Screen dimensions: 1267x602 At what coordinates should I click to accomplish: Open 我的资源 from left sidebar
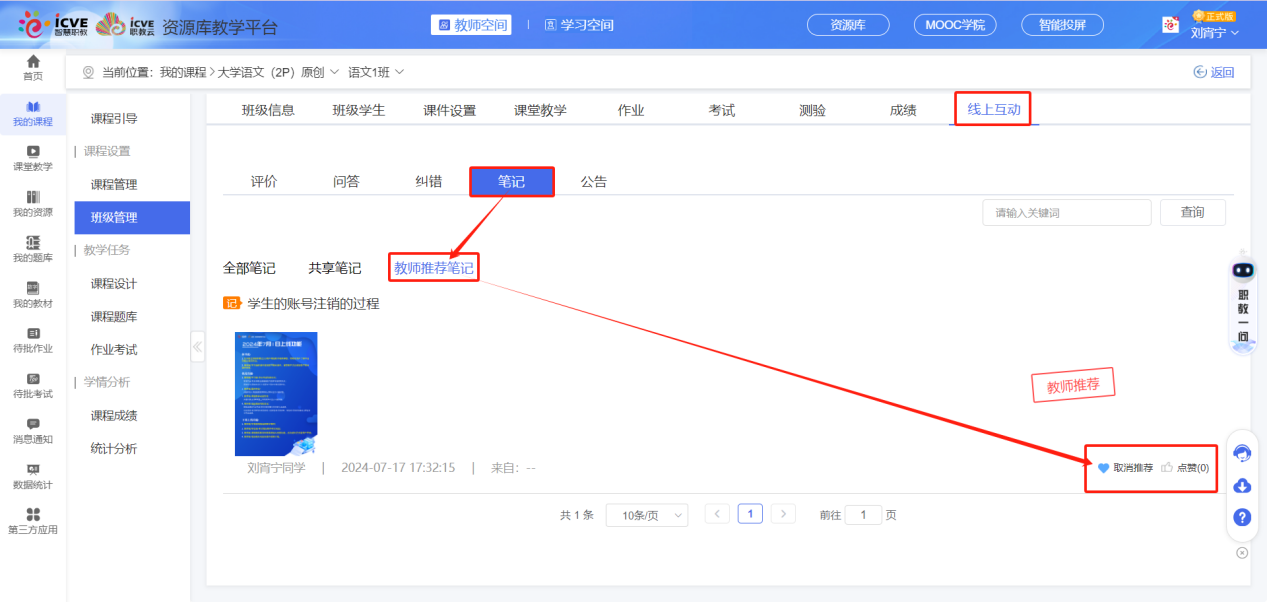(x=32, y=204)
